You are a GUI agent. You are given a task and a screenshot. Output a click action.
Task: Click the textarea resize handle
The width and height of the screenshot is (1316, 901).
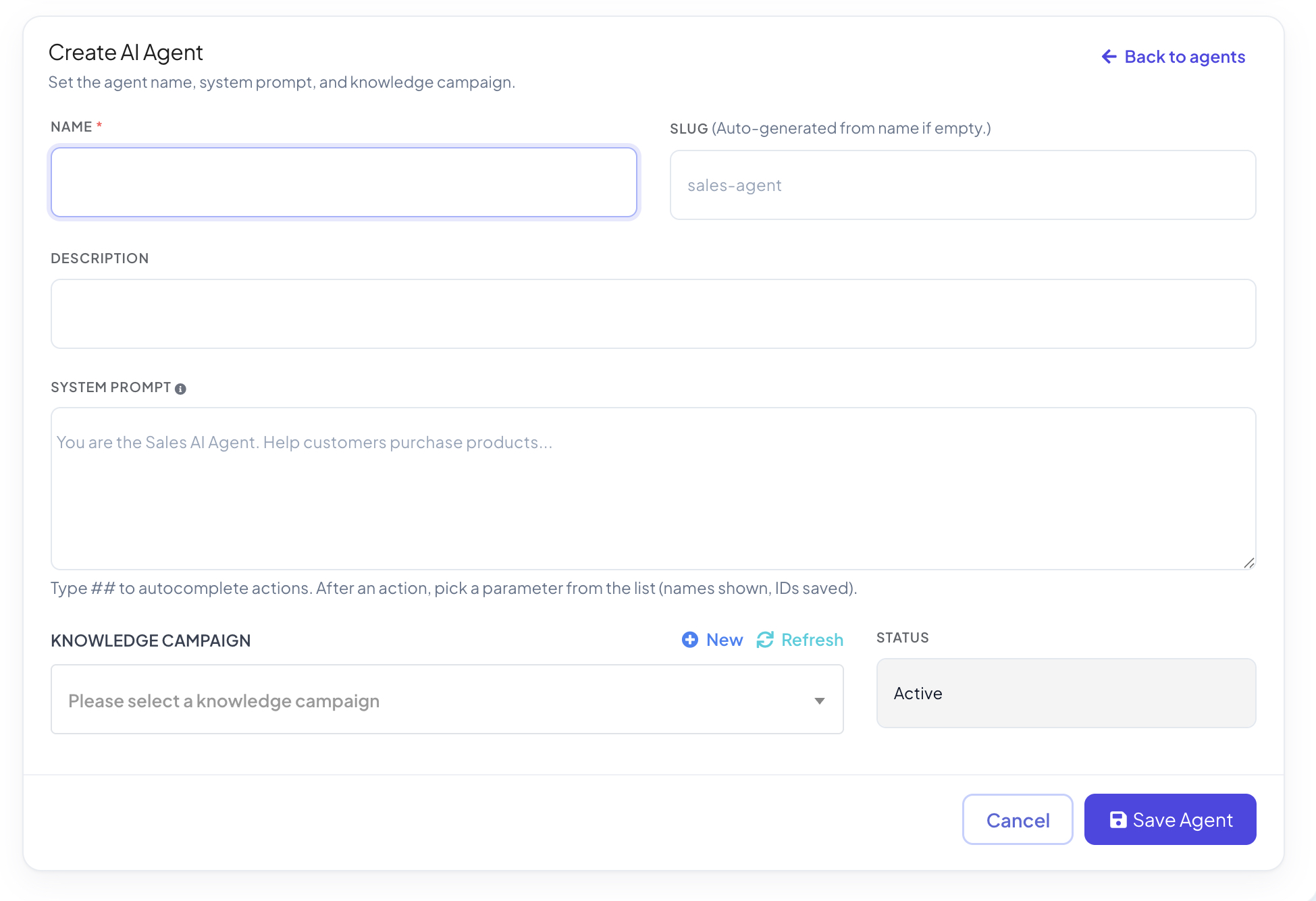[x=1249, y=563]
